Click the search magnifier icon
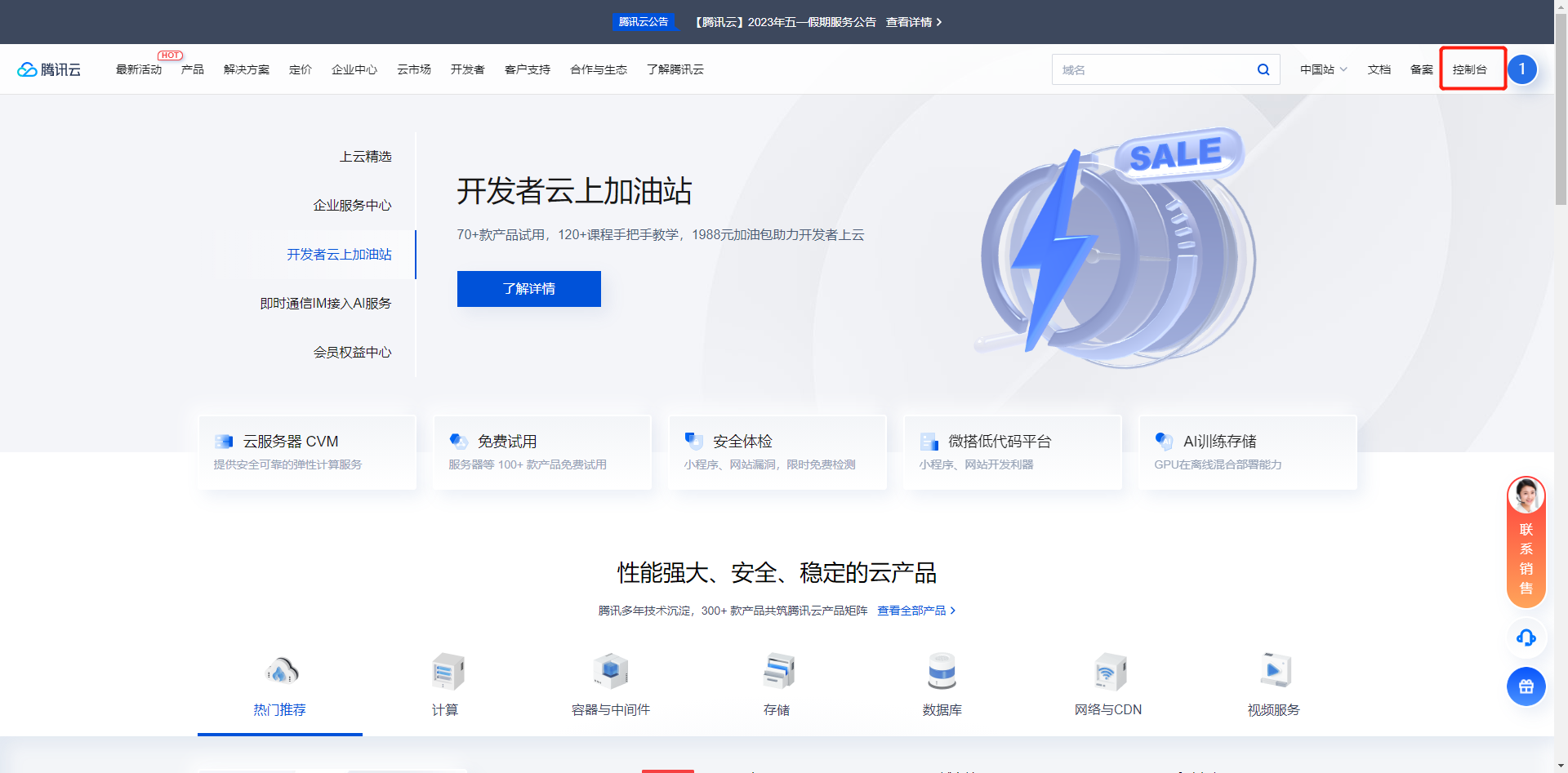Screen dimensions: 1568x773 [x=1263, y=69]
